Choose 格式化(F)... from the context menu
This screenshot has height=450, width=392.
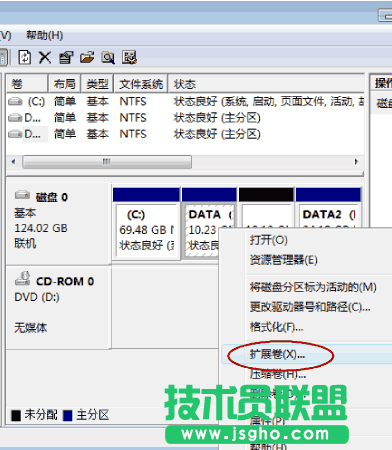[x=276, y=327]
